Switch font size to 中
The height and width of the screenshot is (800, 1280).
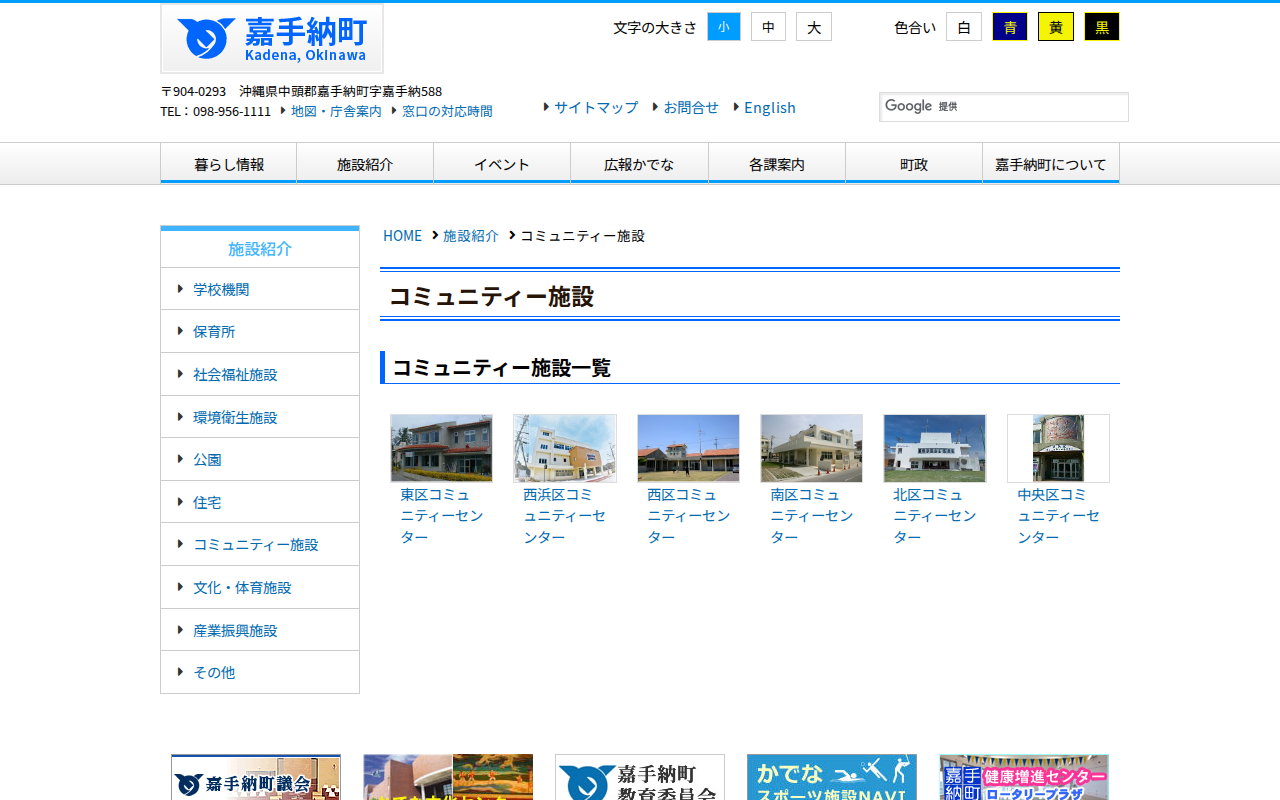[x=768, y=26]
